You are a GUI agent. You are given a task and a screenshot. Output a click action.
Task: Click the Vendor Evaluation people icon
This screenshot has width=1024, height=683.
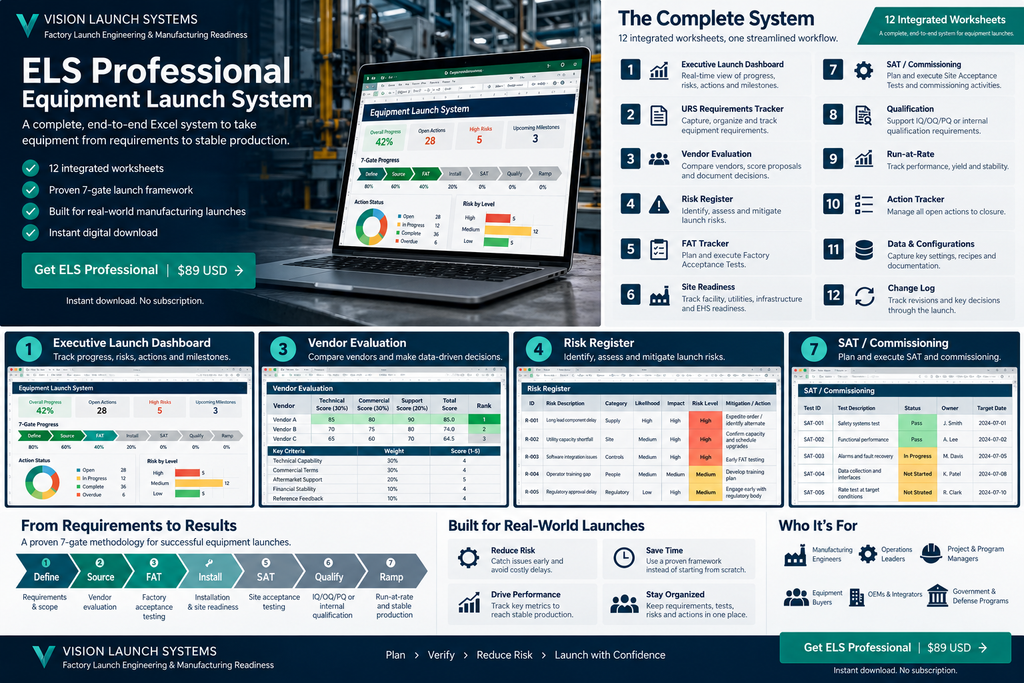pos(659,159)
